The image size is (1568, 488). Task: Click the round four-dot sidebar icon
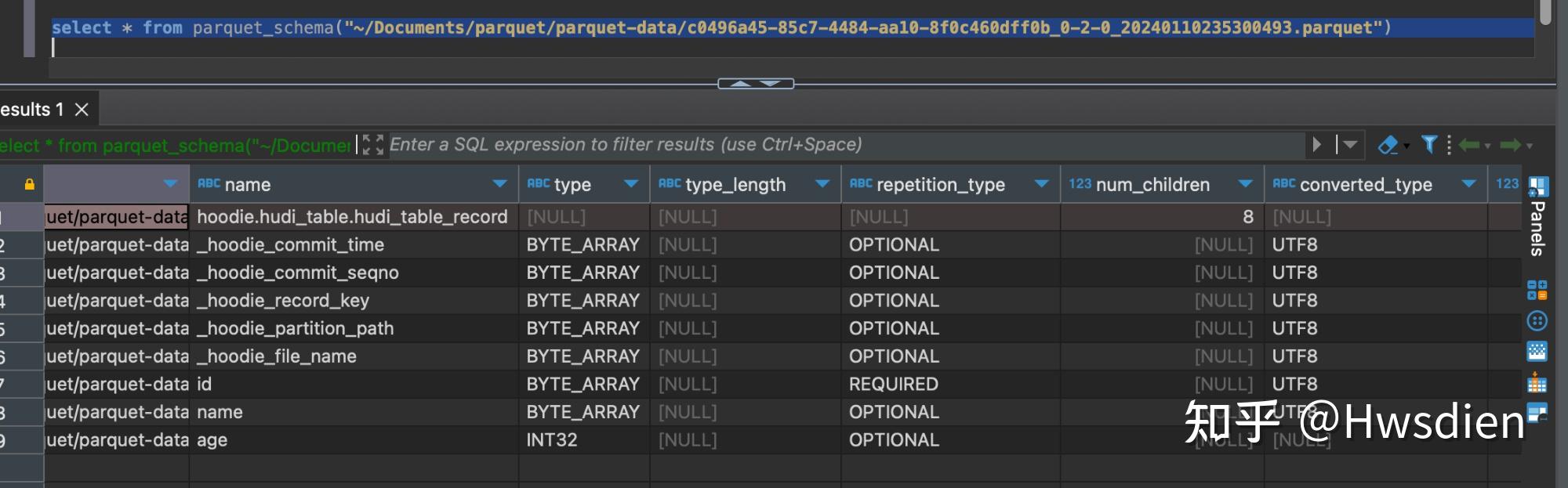point(1537,321)
